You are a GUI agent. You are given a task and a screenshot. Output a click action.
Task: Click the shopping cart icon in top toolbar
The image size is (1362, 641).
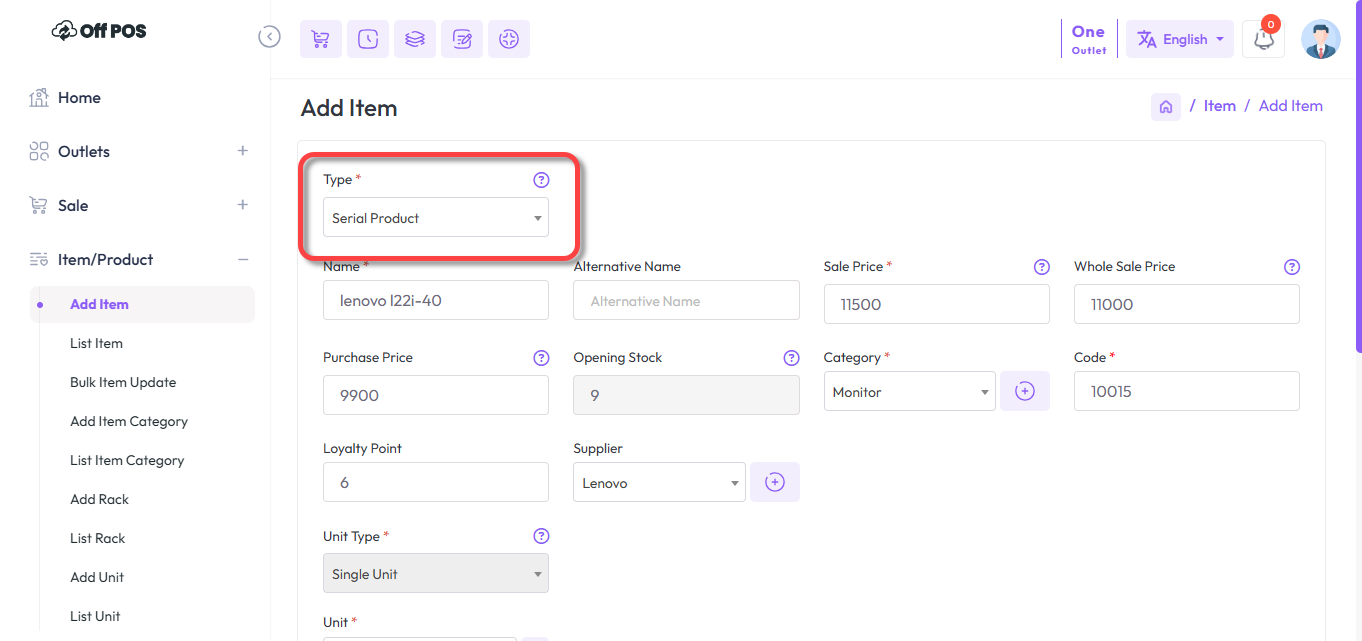click(320, 39)
